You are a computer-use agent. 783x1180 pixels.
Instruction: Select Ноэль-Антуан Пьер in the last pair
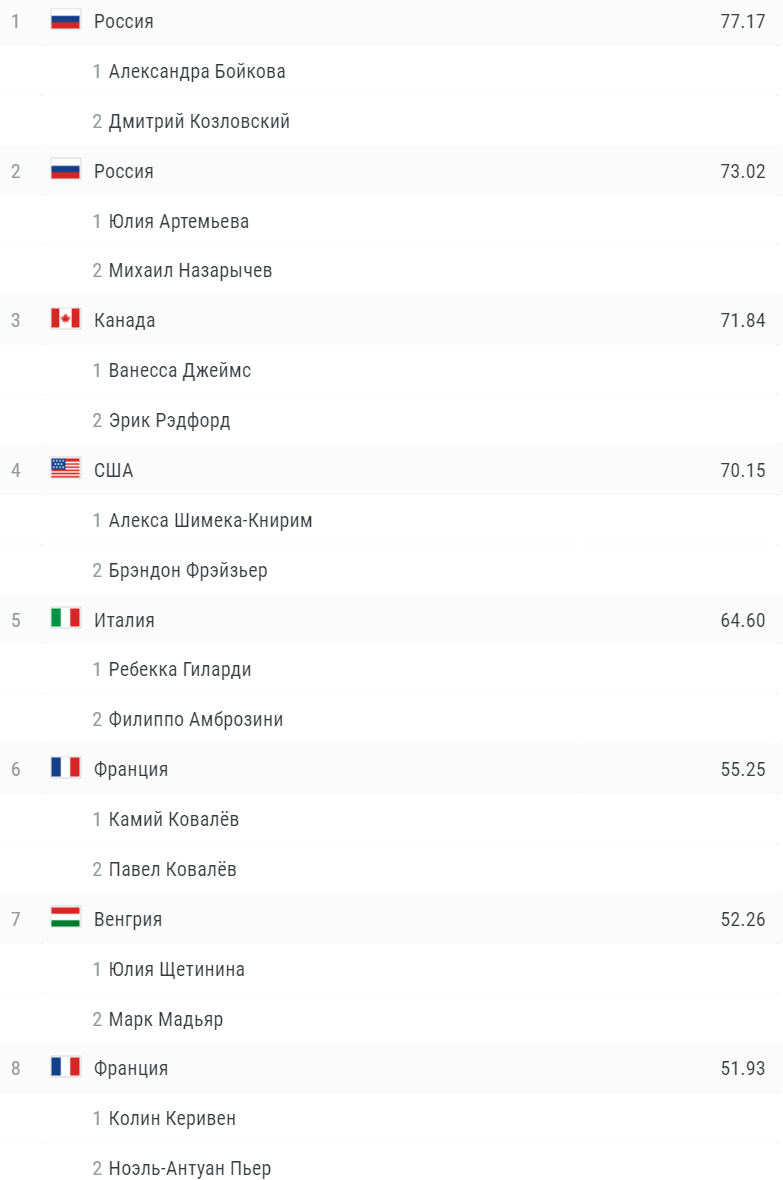pyautogui.click(x=189, y=1168)
